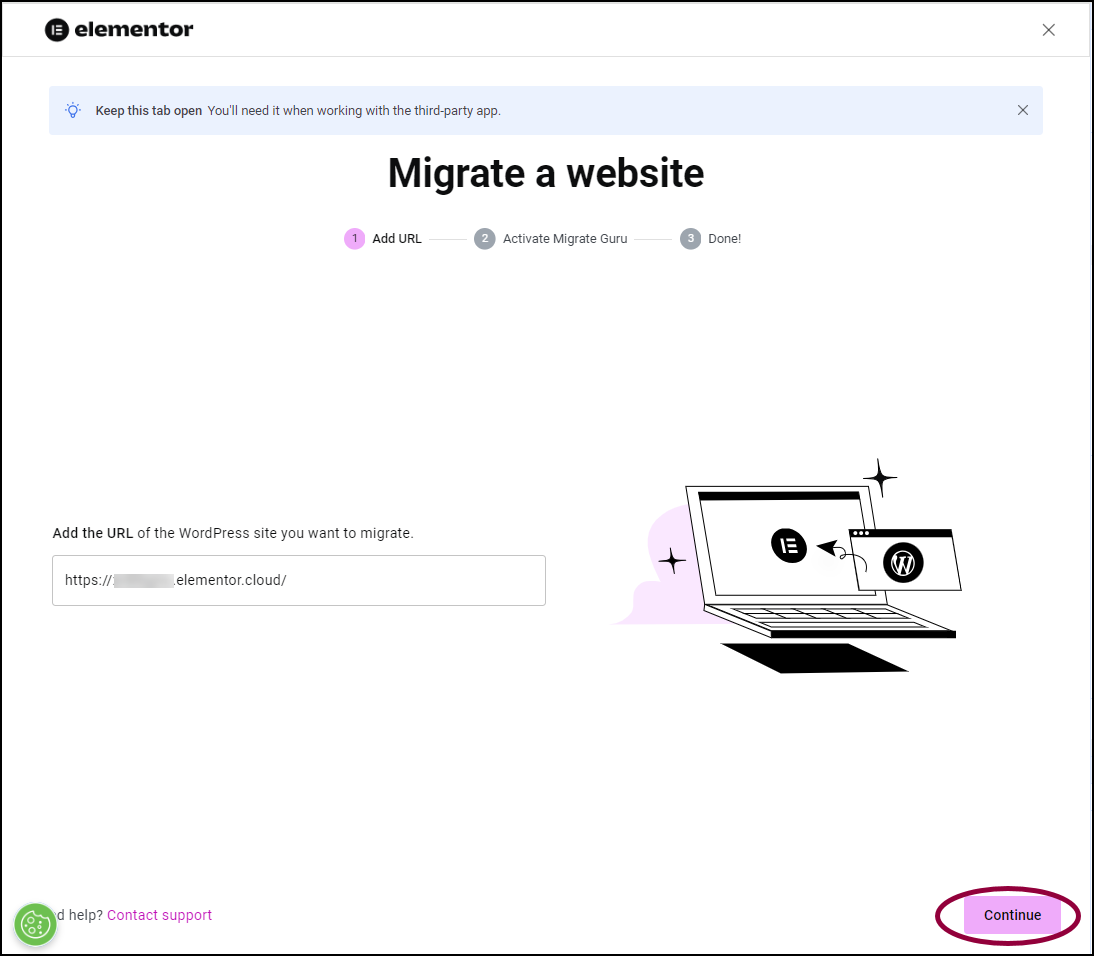This screenshot has height=956, width=1094.
Task: Click the step 3 number circle
Action: point(690,239)
